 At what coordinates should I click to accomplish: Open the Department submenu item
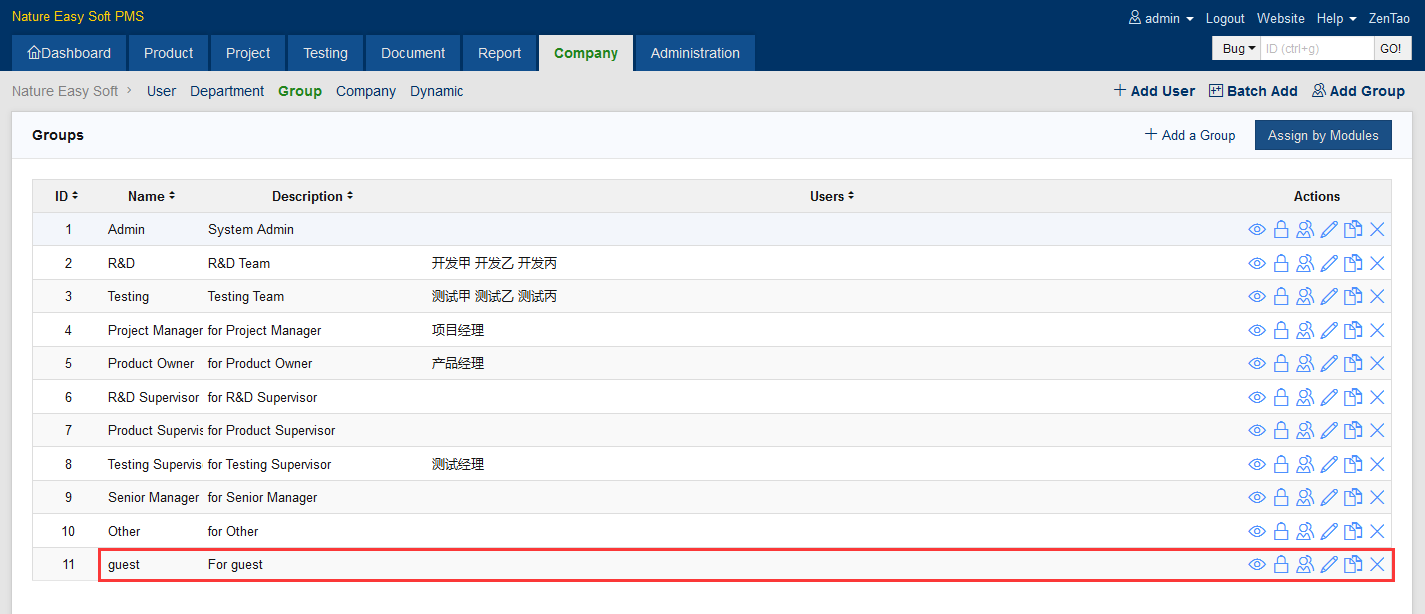pyautogui.click(x=227, y=91)
